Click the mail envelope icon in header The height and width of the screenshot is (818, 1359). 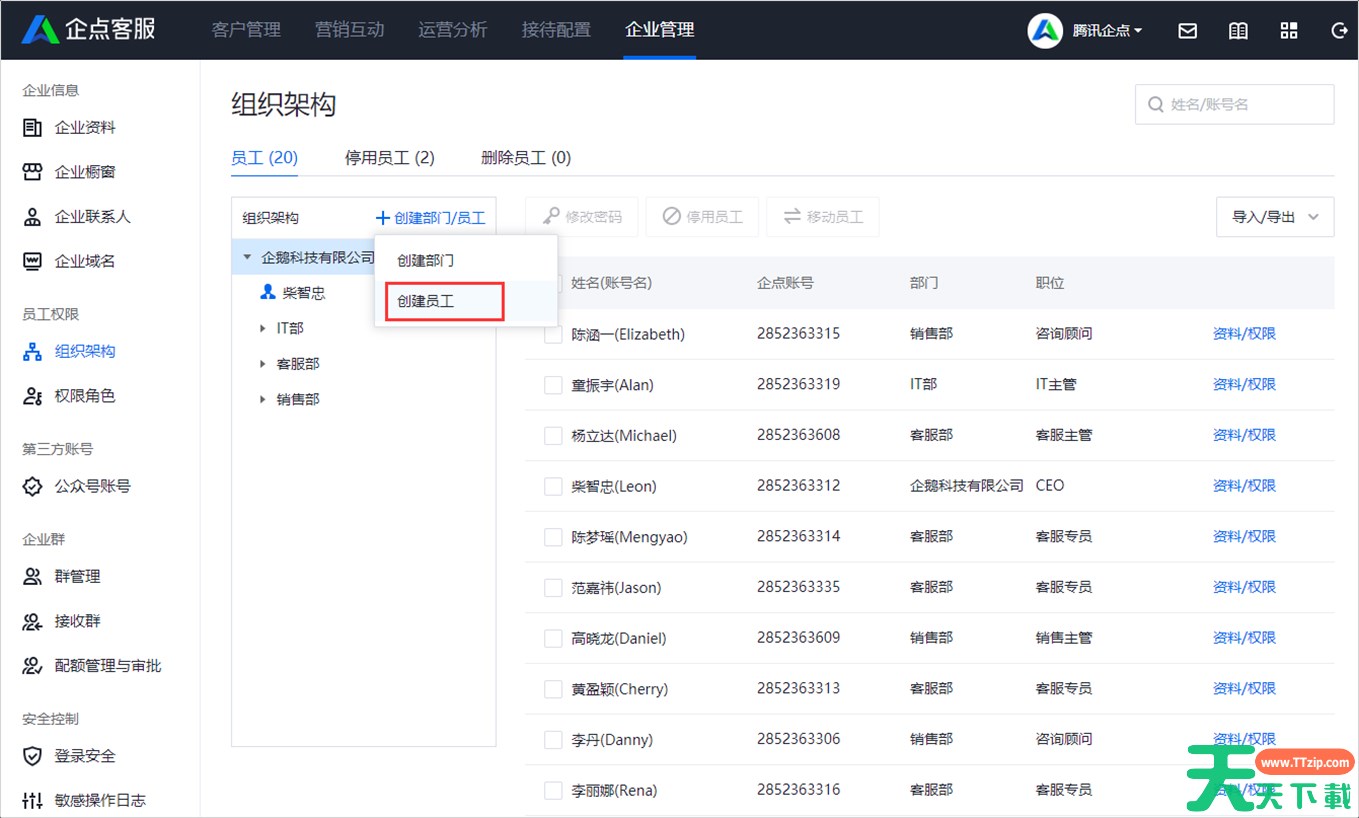(1187, 31)
